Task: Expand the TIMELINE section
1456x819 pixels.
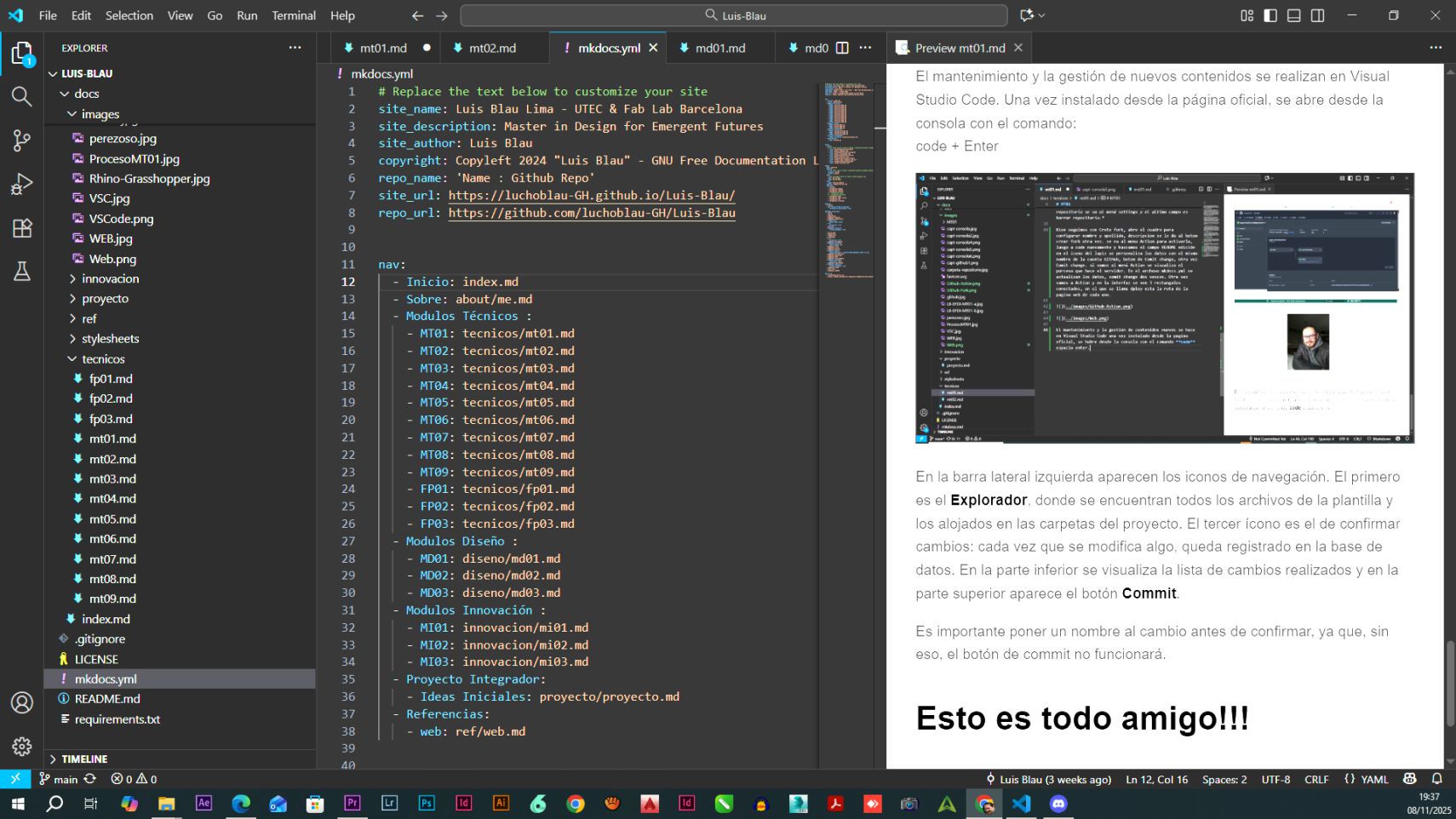Action: point(84,759)
